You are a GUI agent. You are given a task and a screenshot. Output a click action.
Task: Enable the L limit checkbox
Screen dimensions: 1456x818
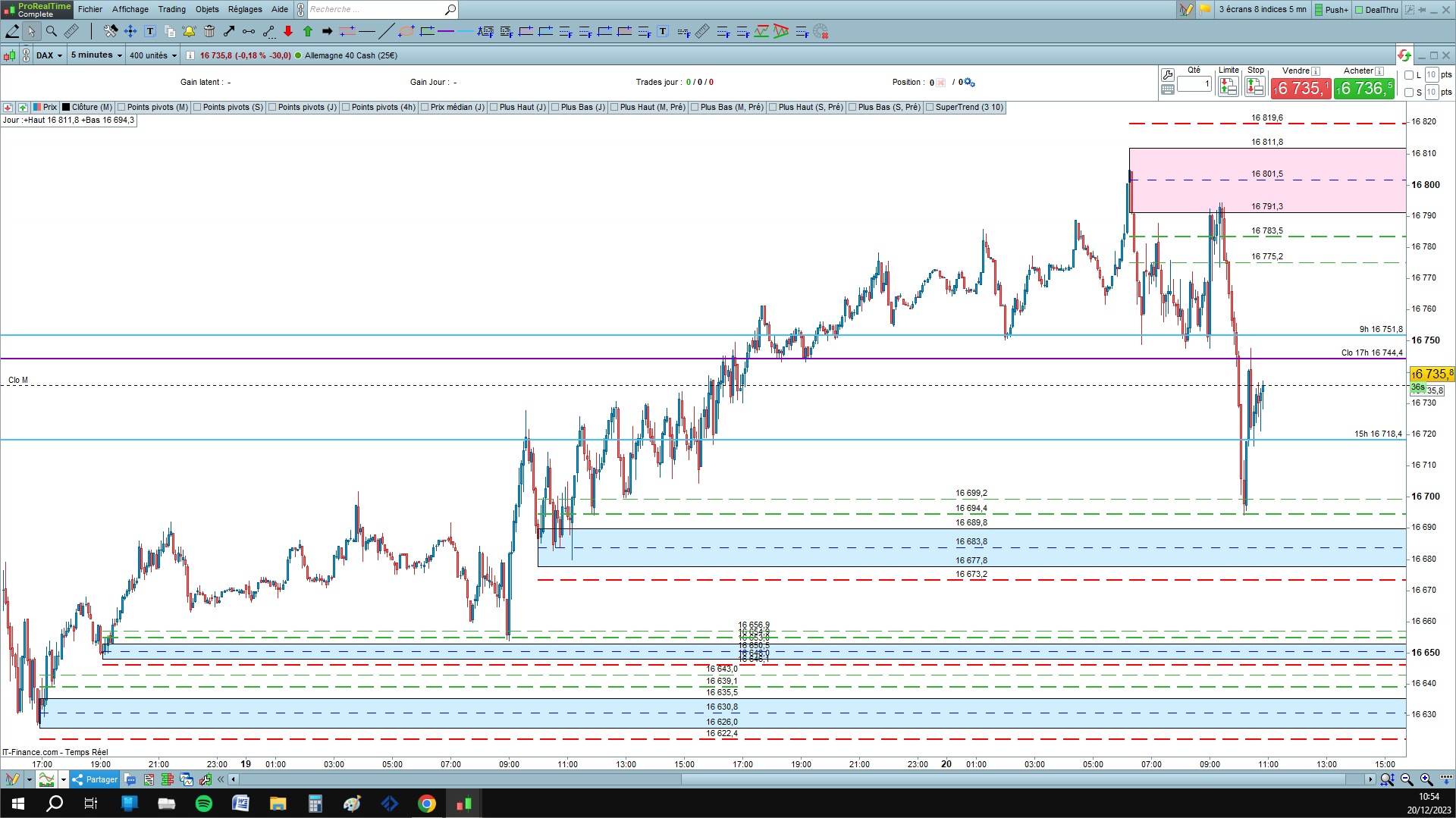(x=1409, y=75)
